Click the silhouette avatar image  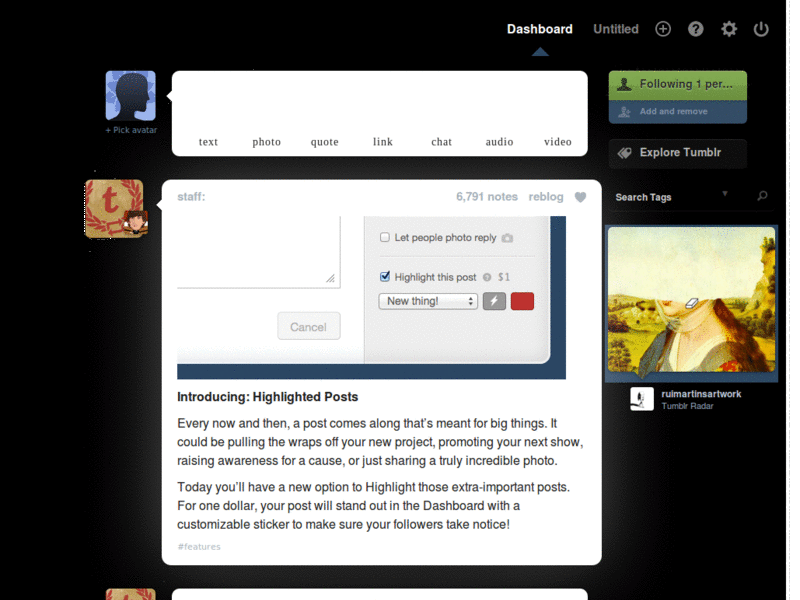tap(131, 95)
